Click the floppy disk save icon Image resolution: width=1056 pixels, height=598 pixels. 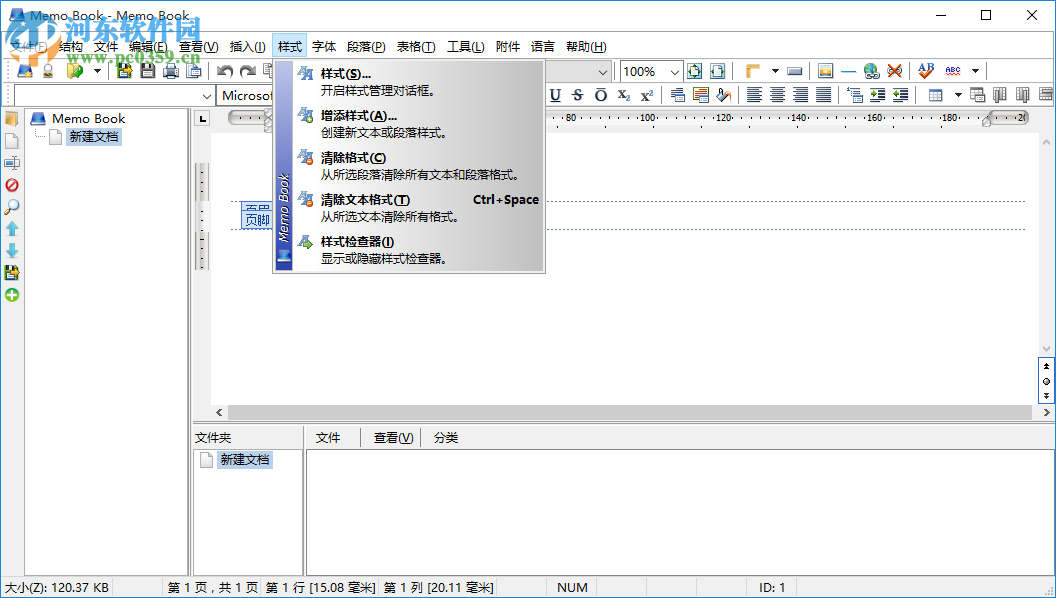(x=147, y=71)
